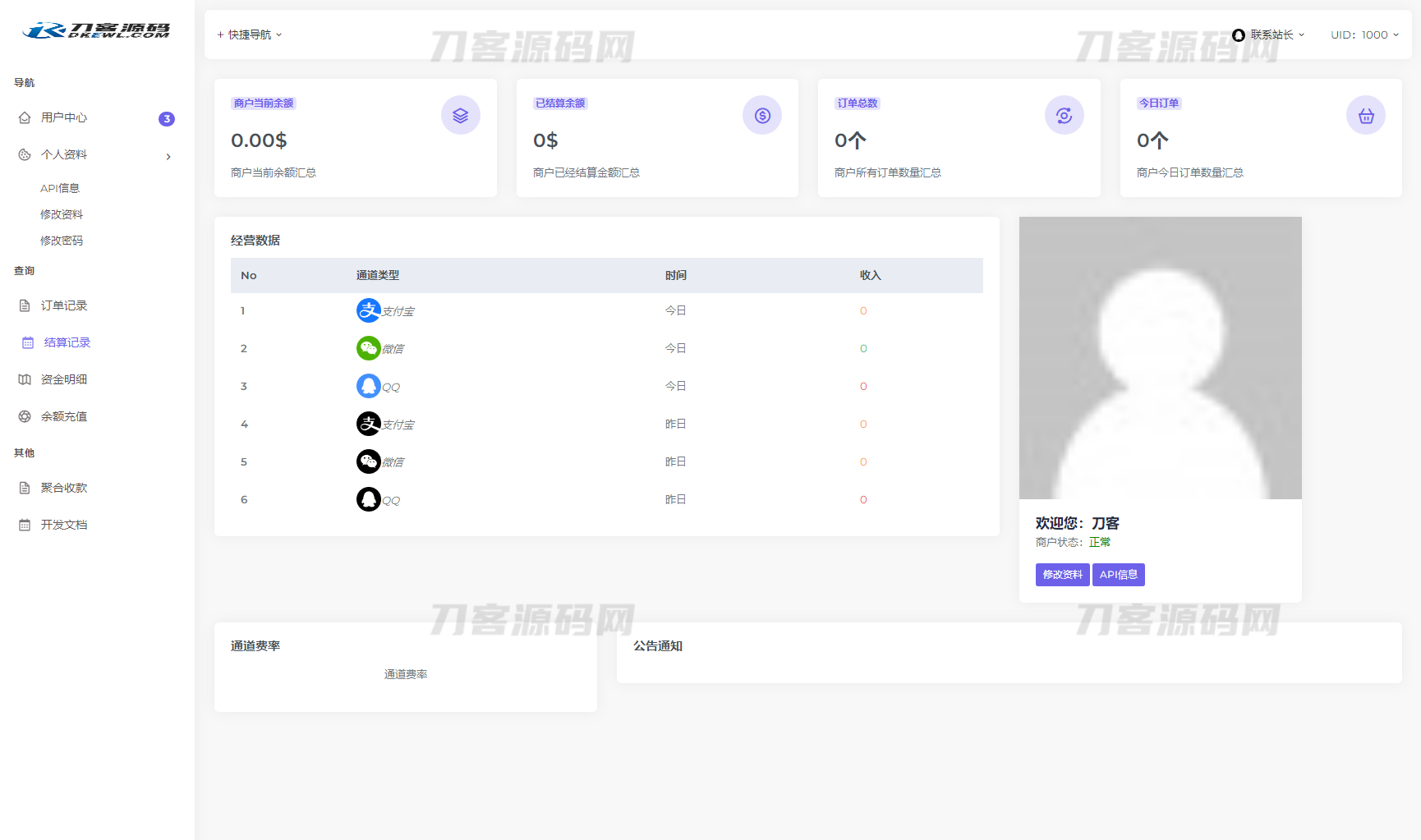This screenshot has height=840, width=1421.
Task: Click the shopping basket icon on today's orders
Action: pyautogui.click(x=1365, y=116)
